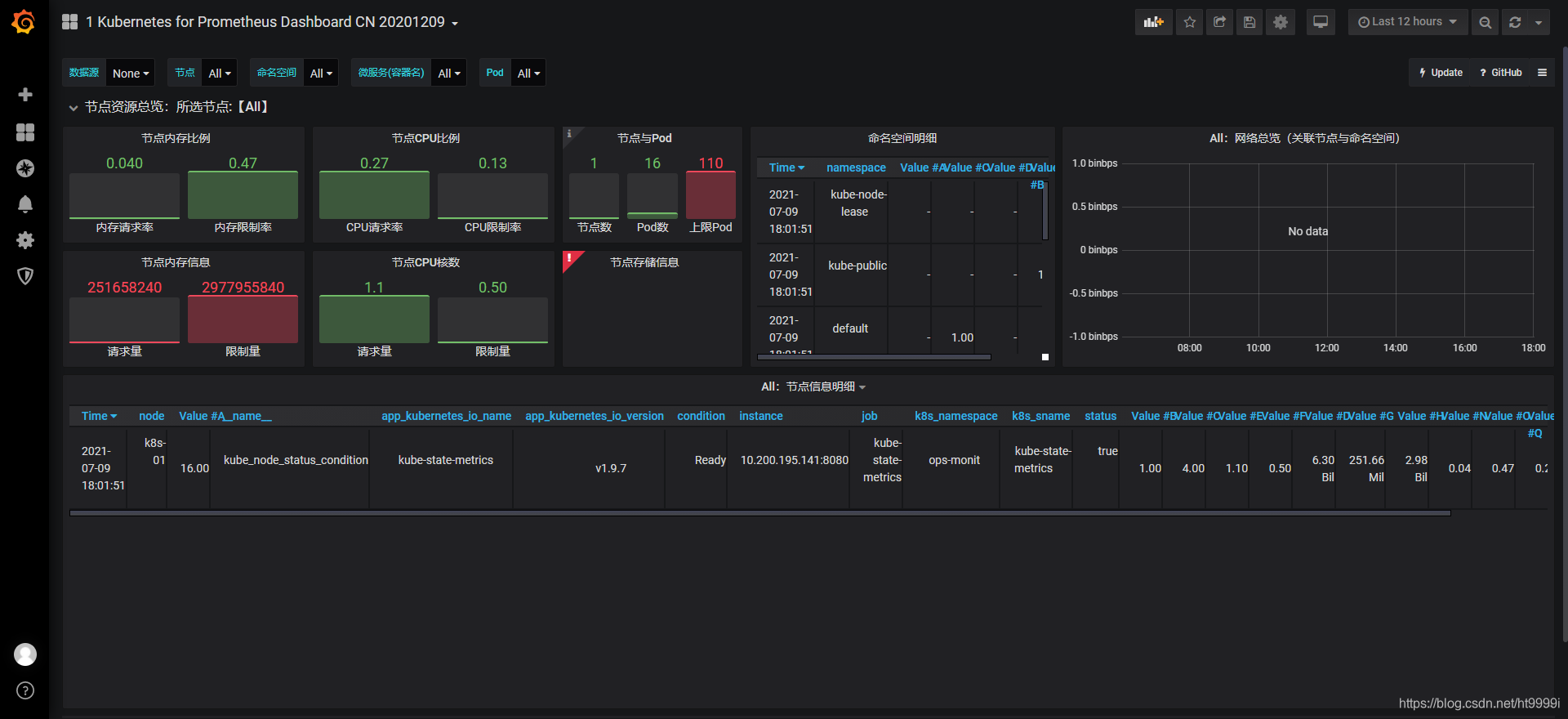Open the Pod All dropdown

[528, 74]
